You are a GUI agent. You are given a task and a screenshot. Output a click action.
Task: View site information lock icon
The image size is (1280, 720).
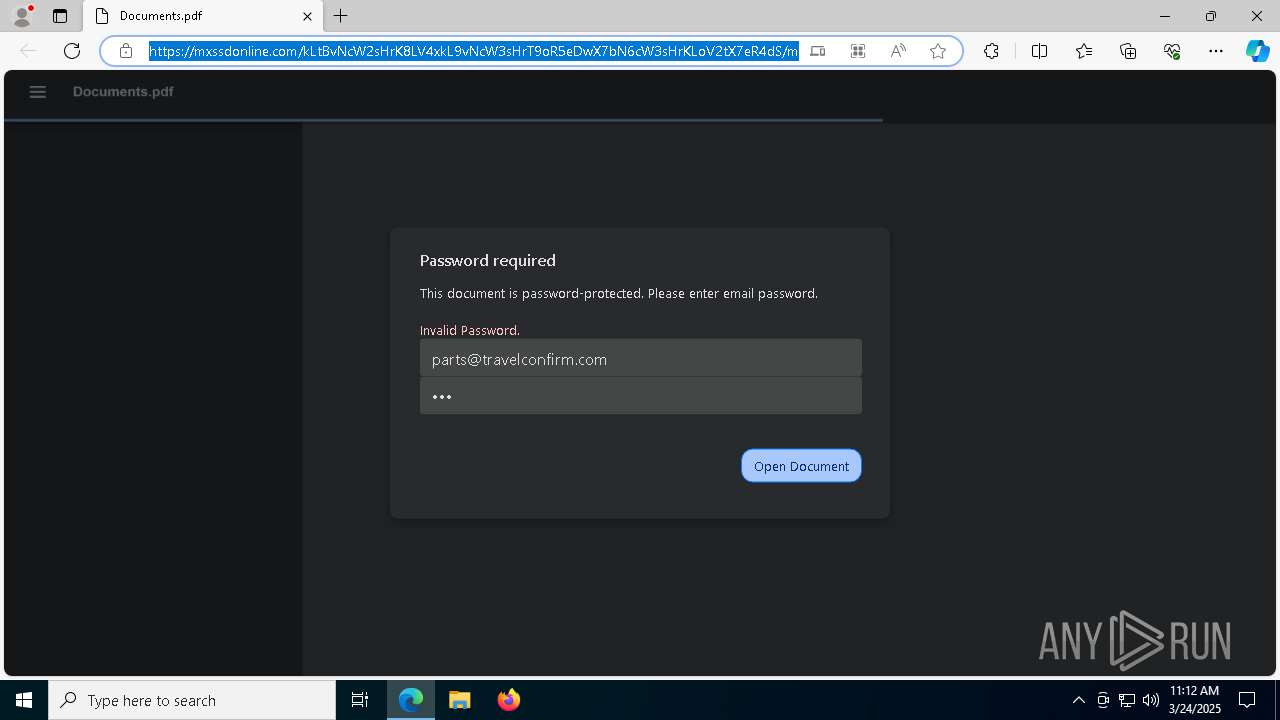126,51
